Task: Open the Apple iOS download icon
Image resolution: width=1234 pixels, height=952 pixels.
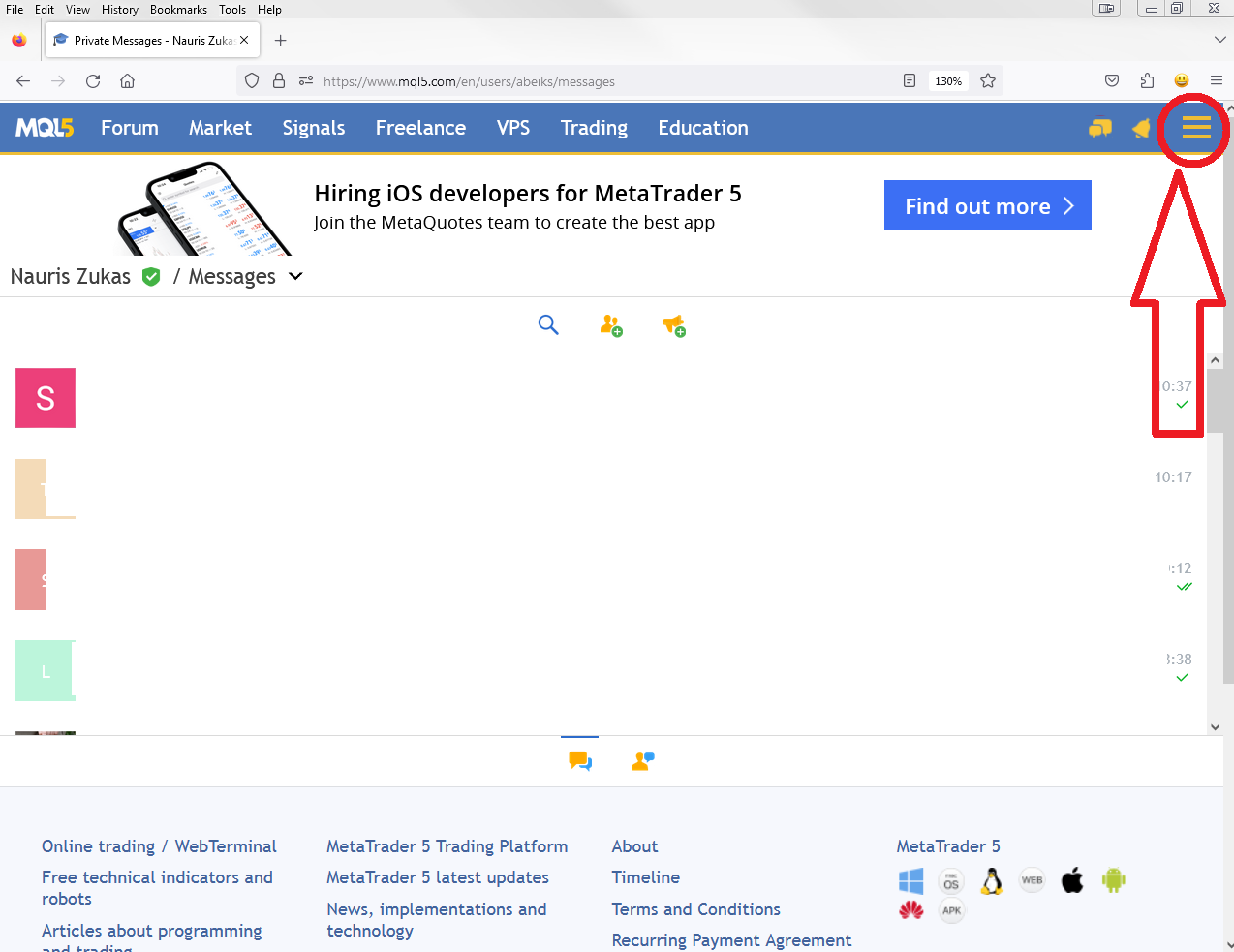Action: click(x=1072, y=881)
